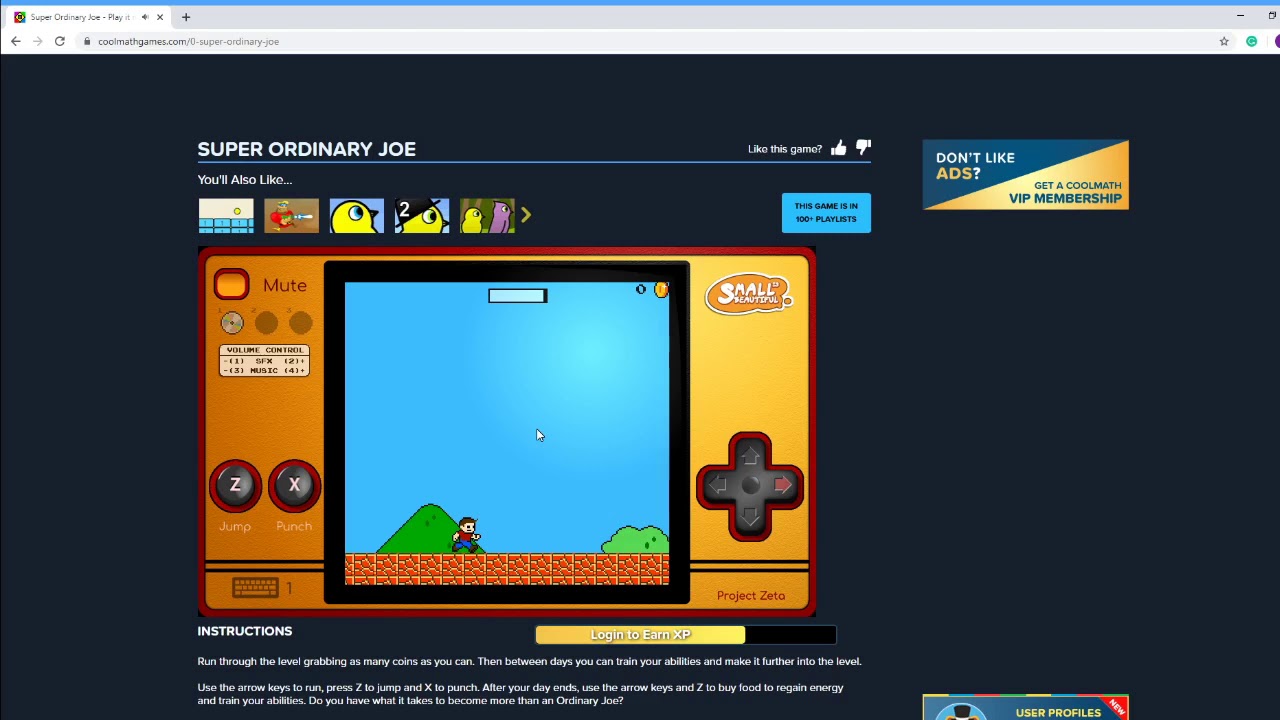Tap the D-pad left arrow

(x=717, y=486)
